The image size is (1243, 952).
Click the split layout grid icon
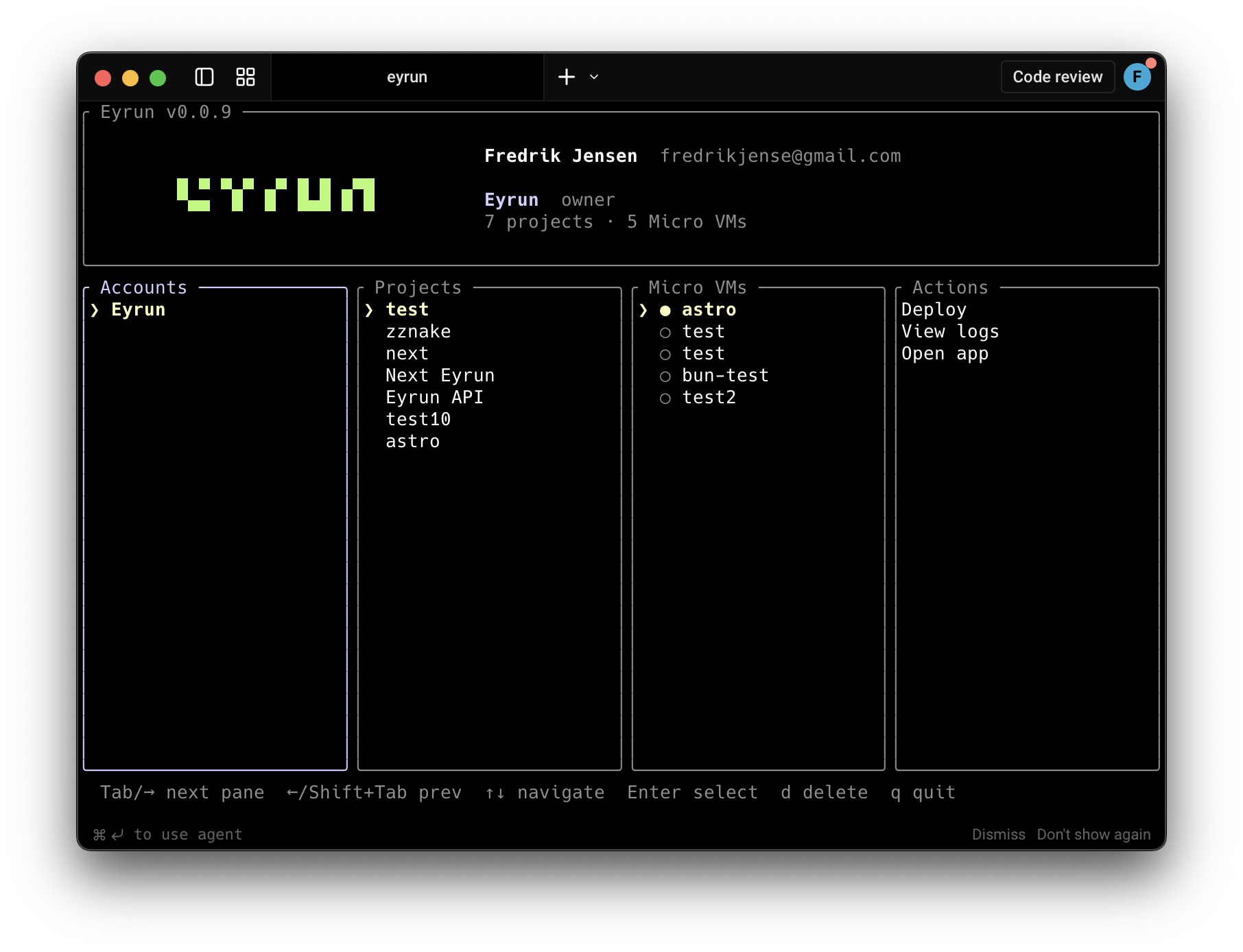[245, 77]
